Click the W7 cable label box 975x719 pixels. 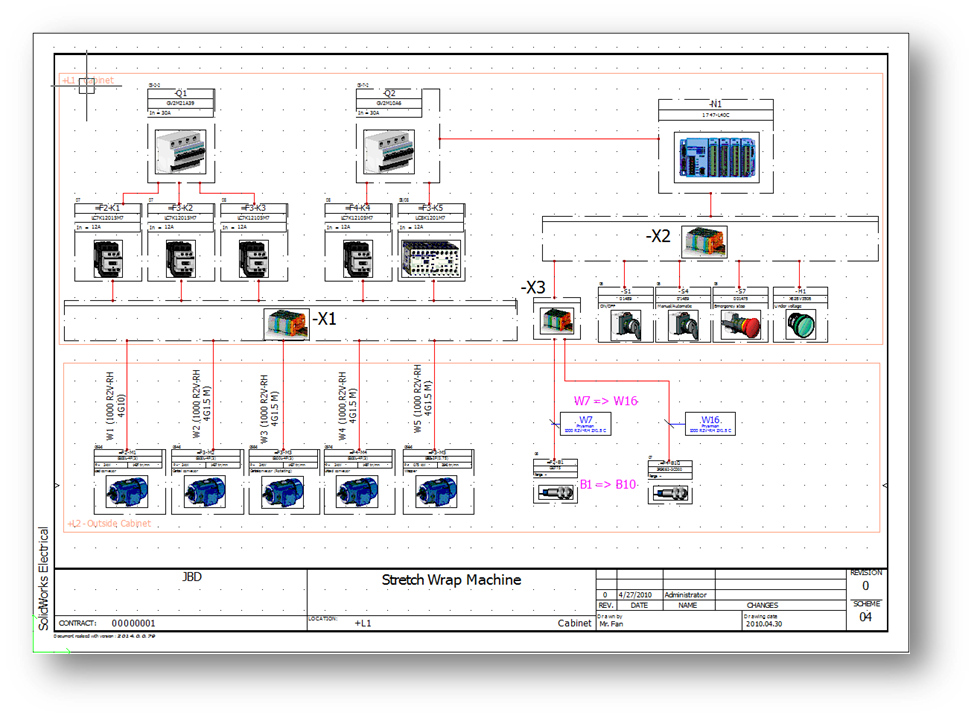[585, 424]
